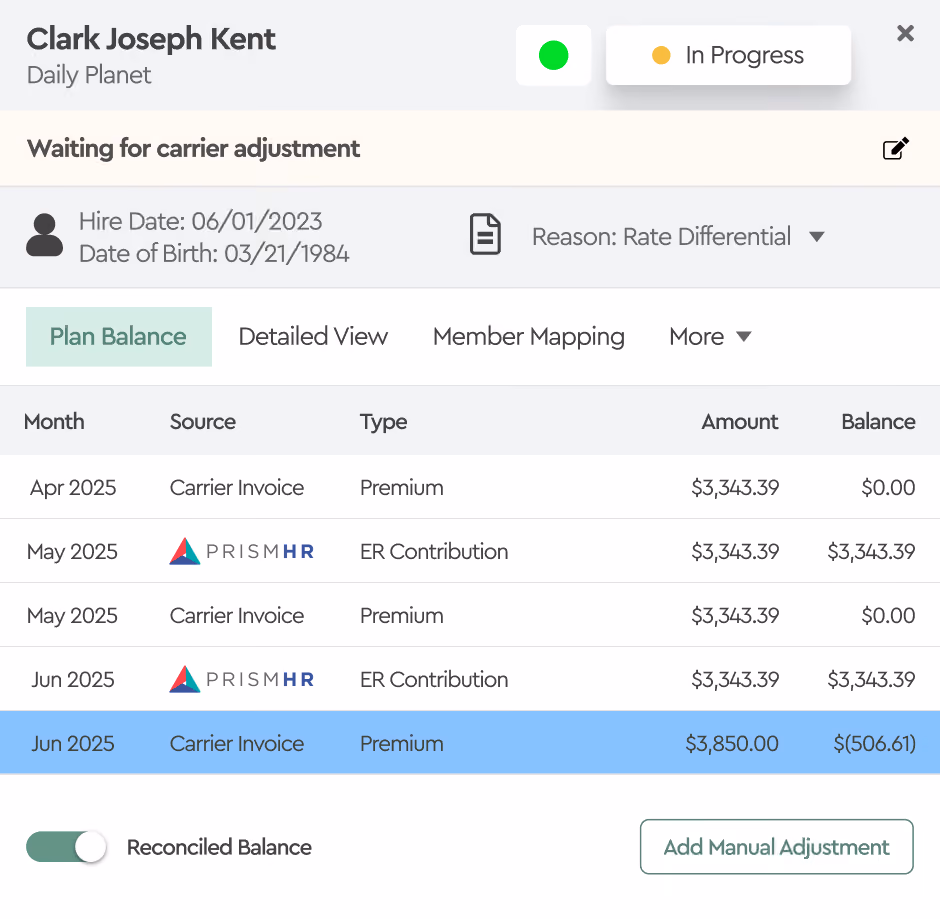Click the document icon beside Reason
Image resolution: width=940 pixels, height=919 pixels.
pyautogui.click(x=485, y=234)
